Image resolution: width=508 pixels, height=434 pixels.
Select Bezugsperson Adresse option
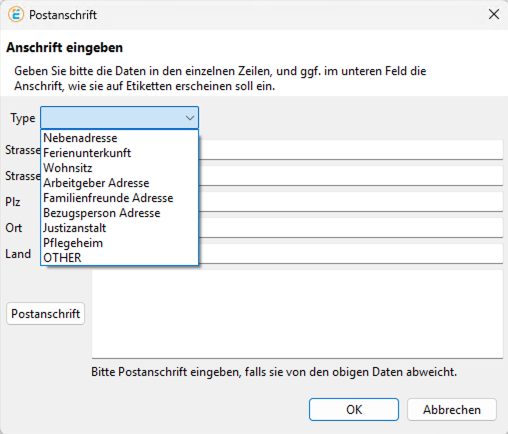point(102,213)
